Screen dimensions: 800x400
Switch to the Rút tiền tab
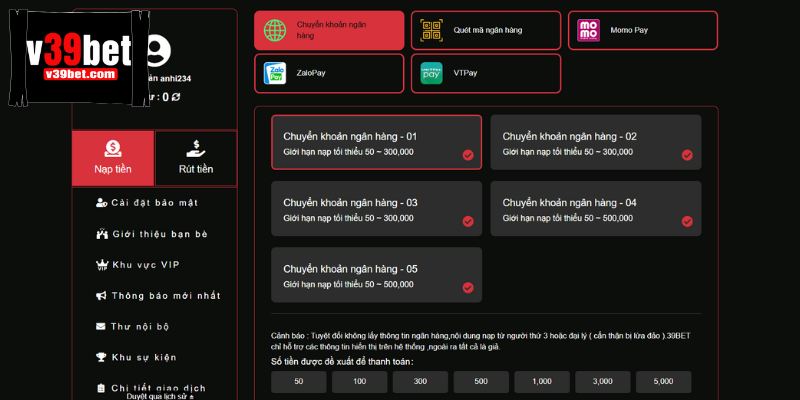(x=196, y=158)
